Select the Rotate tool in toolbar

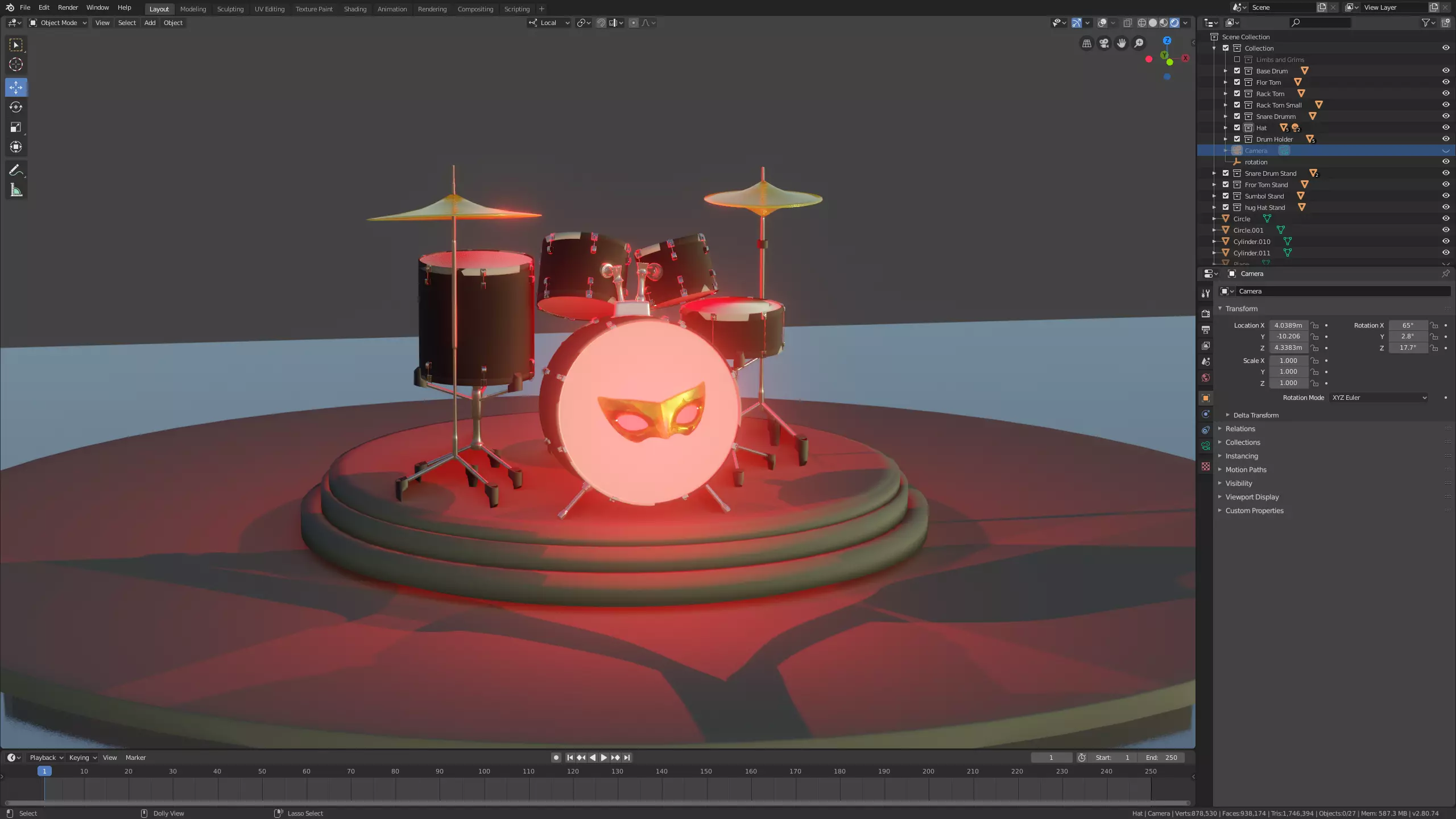coord(16,107)
